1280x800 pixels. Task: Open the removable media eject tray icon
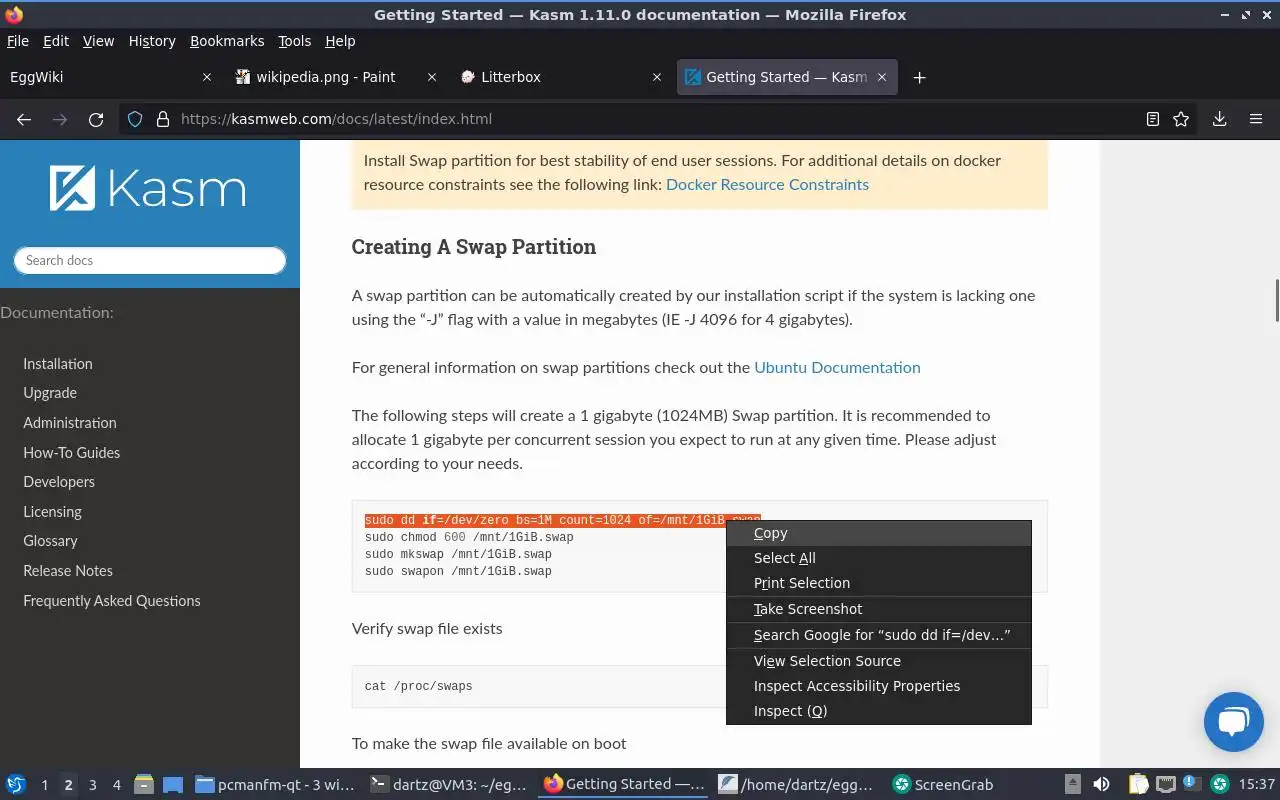tap(1072, 785)
